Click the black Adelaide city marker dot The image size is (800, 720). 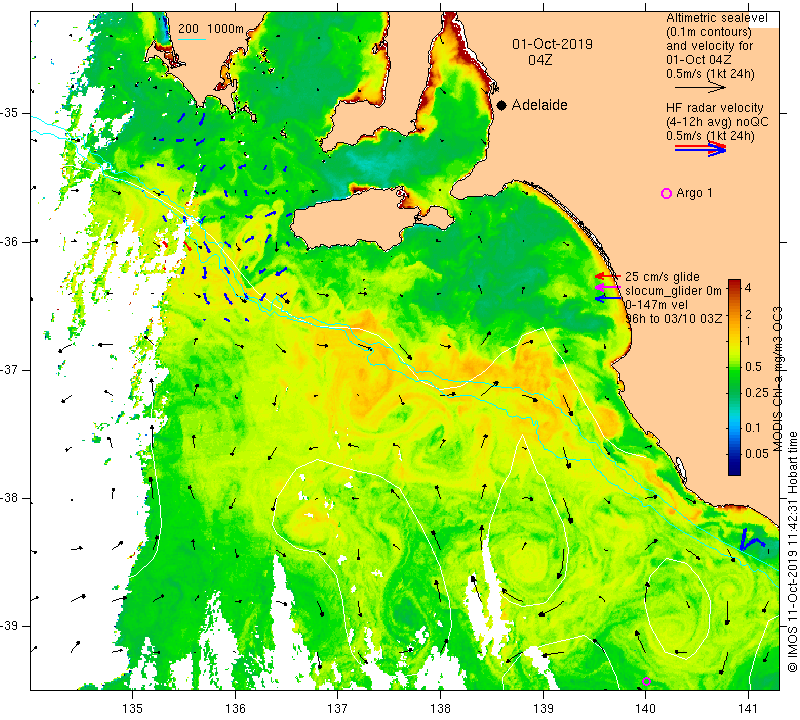pos(502,105)
